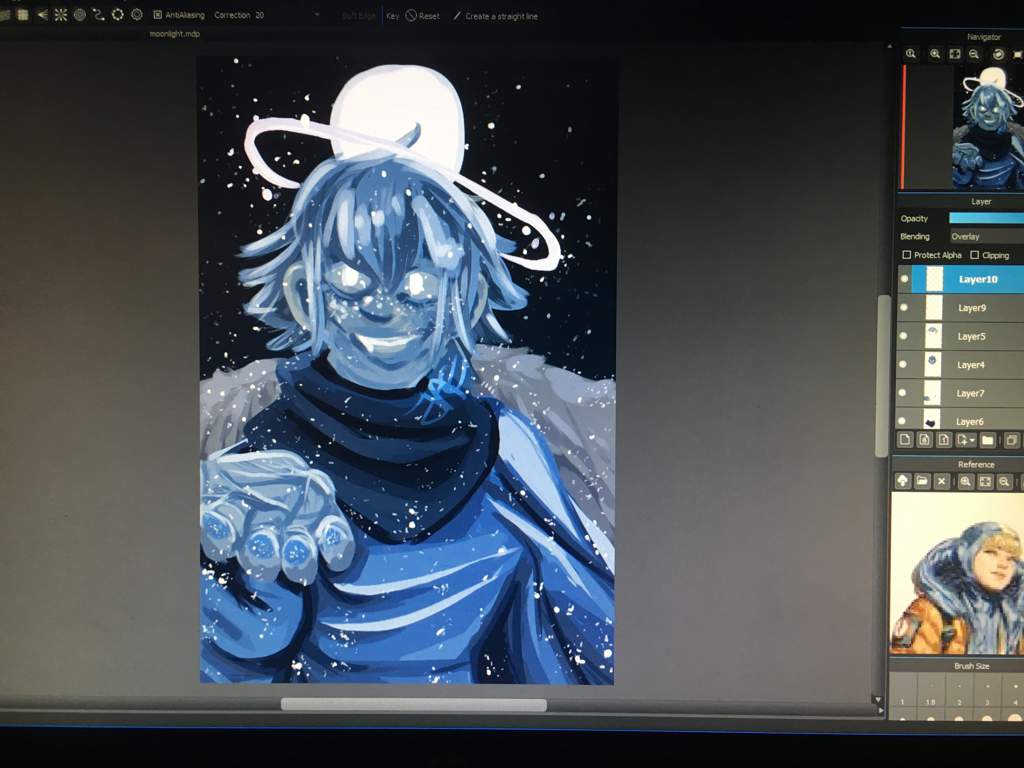Click the Brush Size panel title
Viewport: 1024px width, 768px height.
pos(972,666)
